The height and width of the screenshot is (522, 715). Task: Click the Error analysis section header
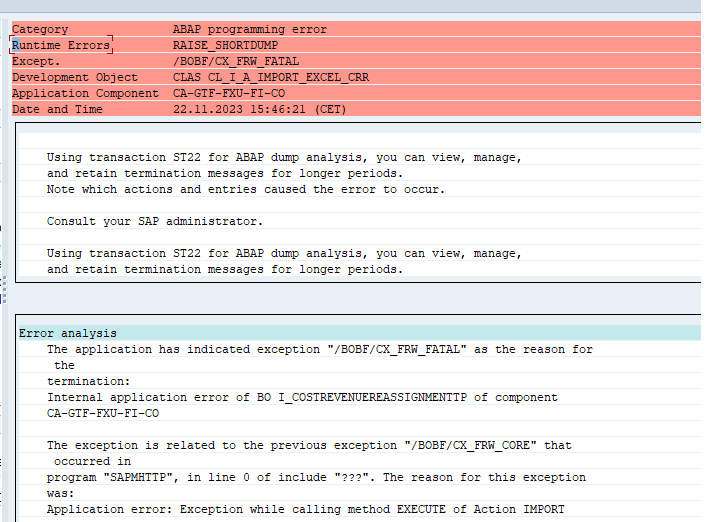[67, 333]
